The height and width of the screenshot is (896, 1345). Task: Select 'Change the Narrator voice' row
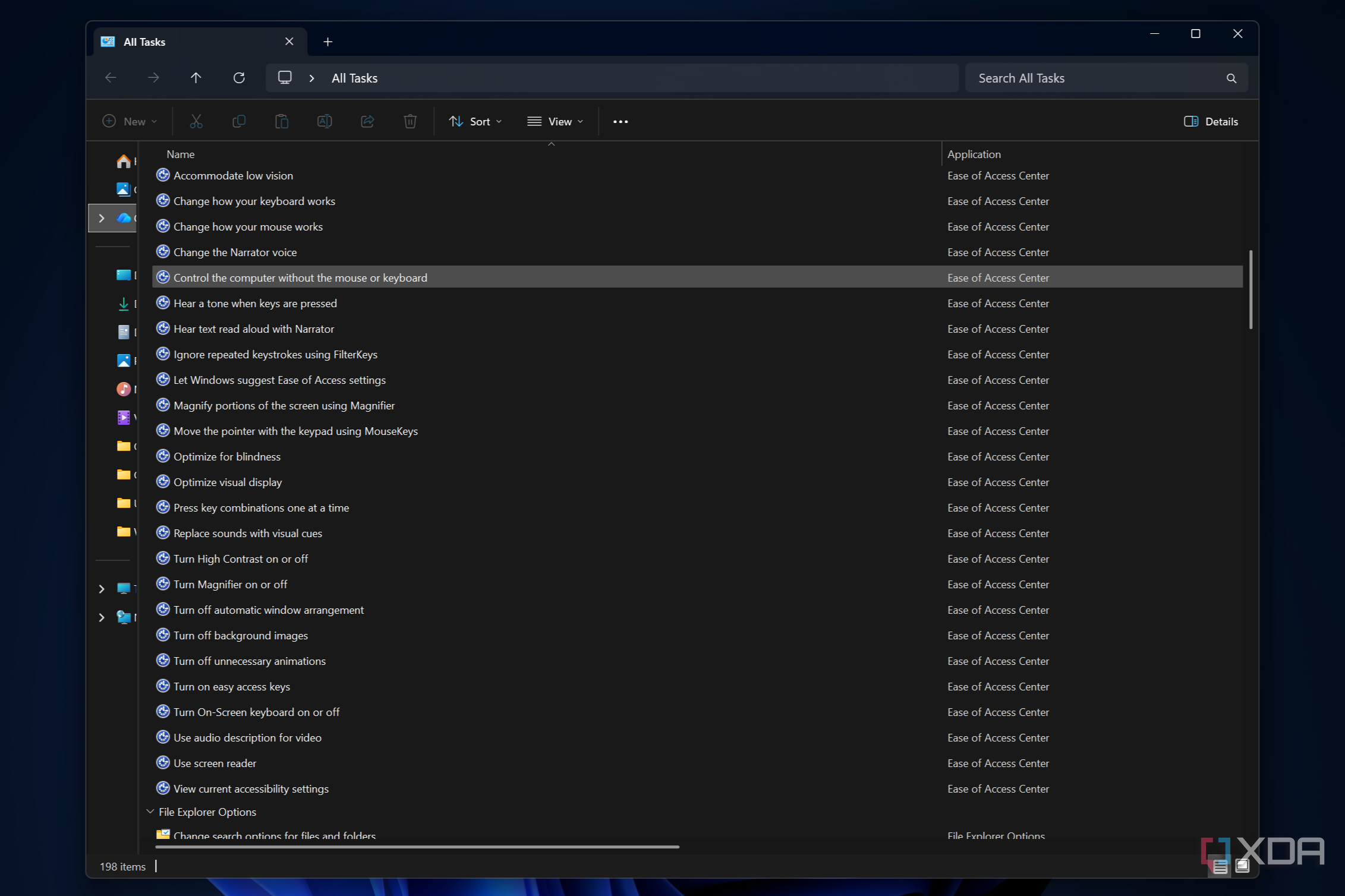pyautogui.click(x=698, y=252)
